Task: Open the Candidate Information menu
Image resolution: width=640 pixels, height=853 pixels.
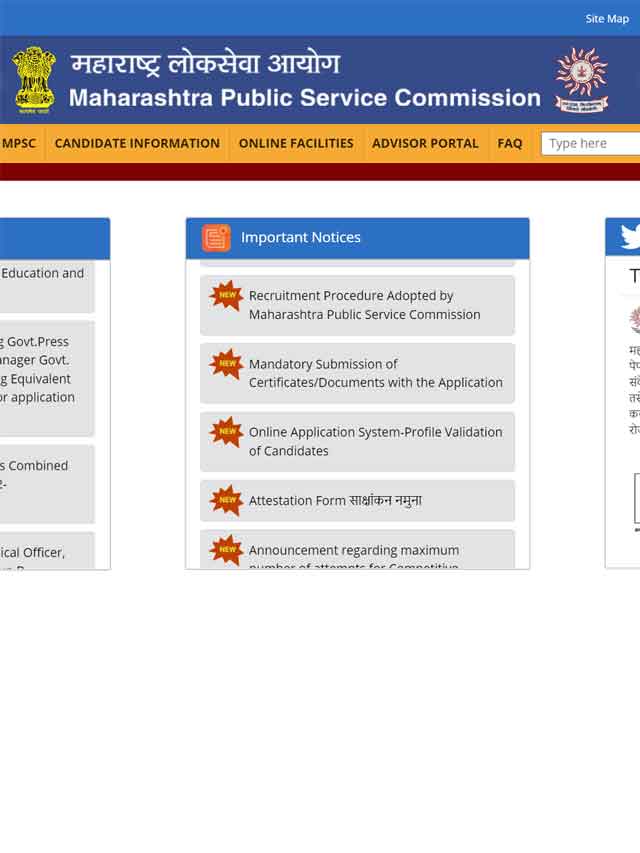Action: pos(137,144)
